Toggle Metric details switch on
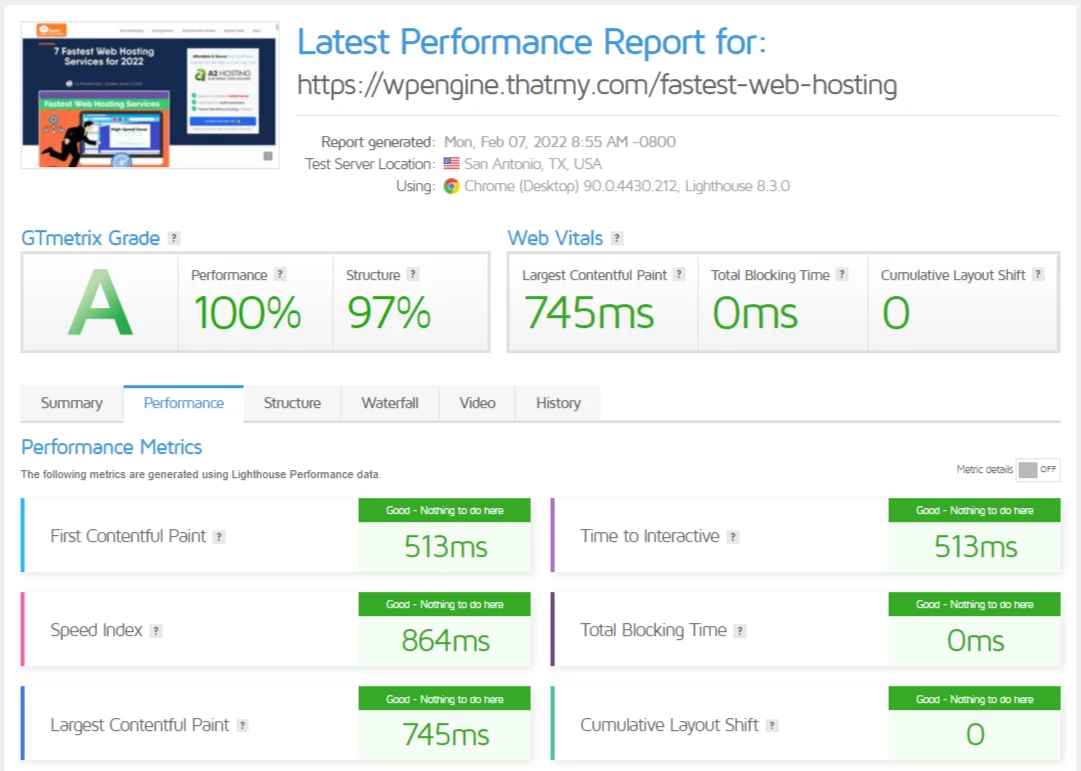Viewport: 1081px width, 771px height. click(1037, 469)
